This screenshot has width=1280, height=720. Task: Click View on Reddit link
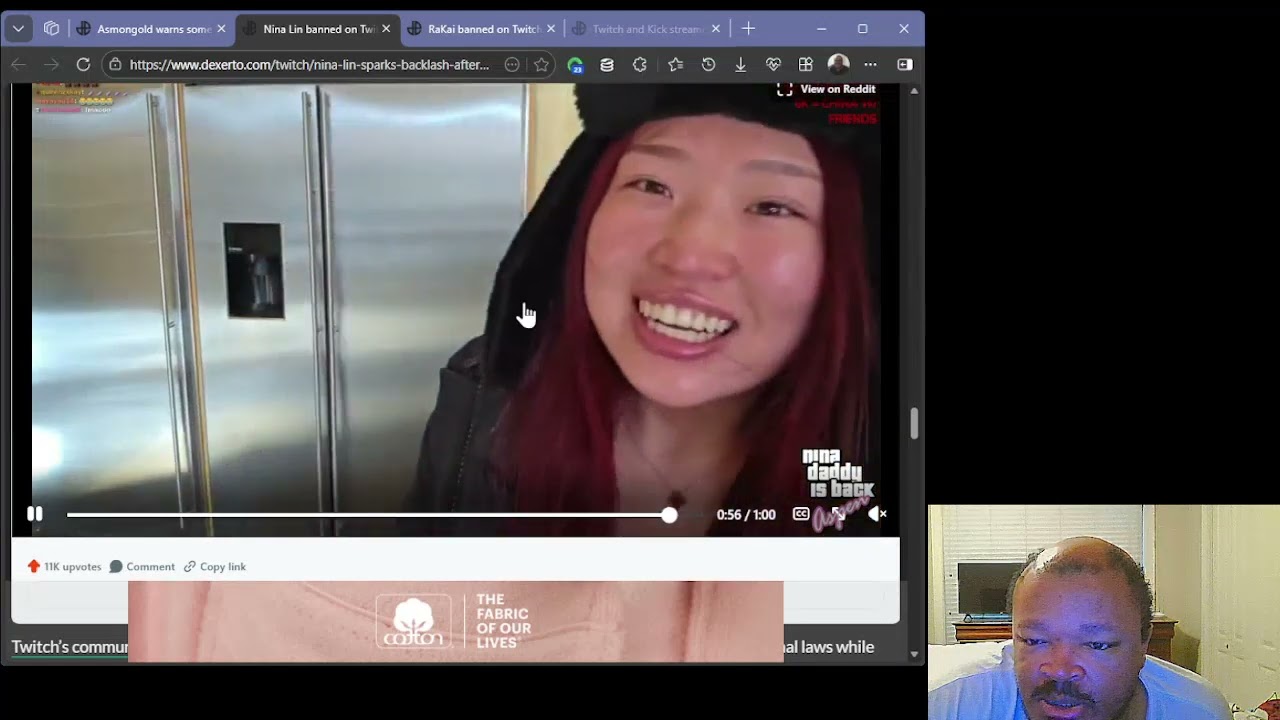(x=827, y=89)
